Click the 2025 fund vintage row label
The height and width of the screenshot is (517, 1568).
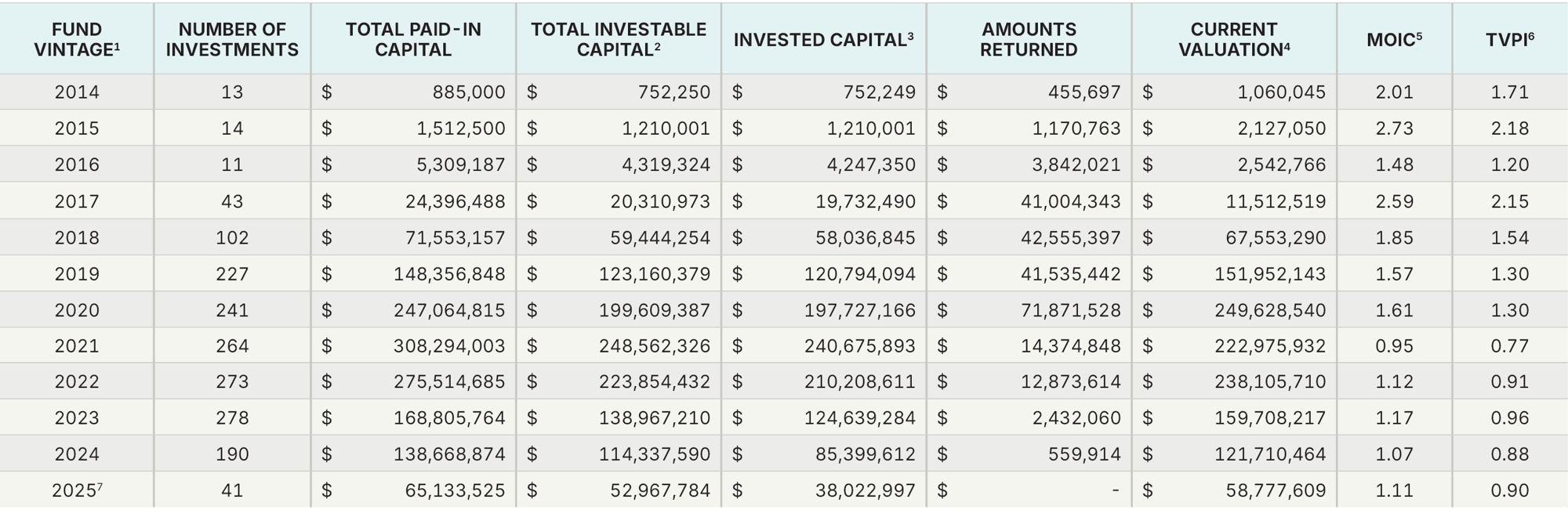click(x=77, y=490)
